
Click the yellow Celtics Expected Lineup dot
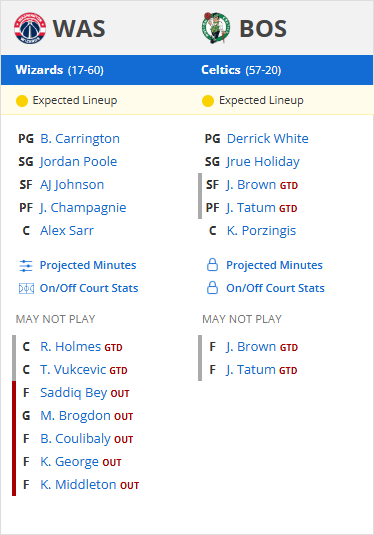click(208, 101)
